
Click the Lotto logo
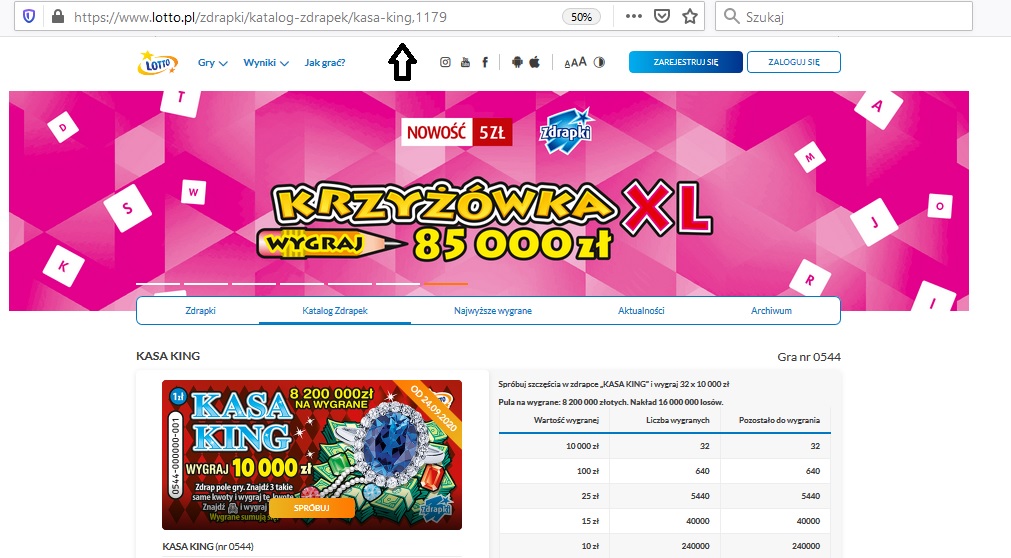tap(157, 63)
